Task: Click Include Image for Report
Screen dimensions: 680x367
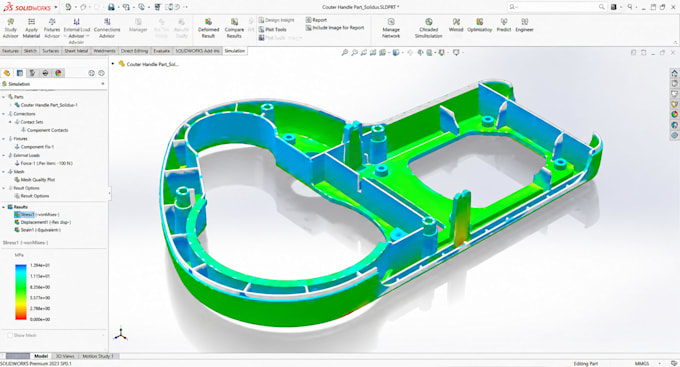Action: point(335,28)
